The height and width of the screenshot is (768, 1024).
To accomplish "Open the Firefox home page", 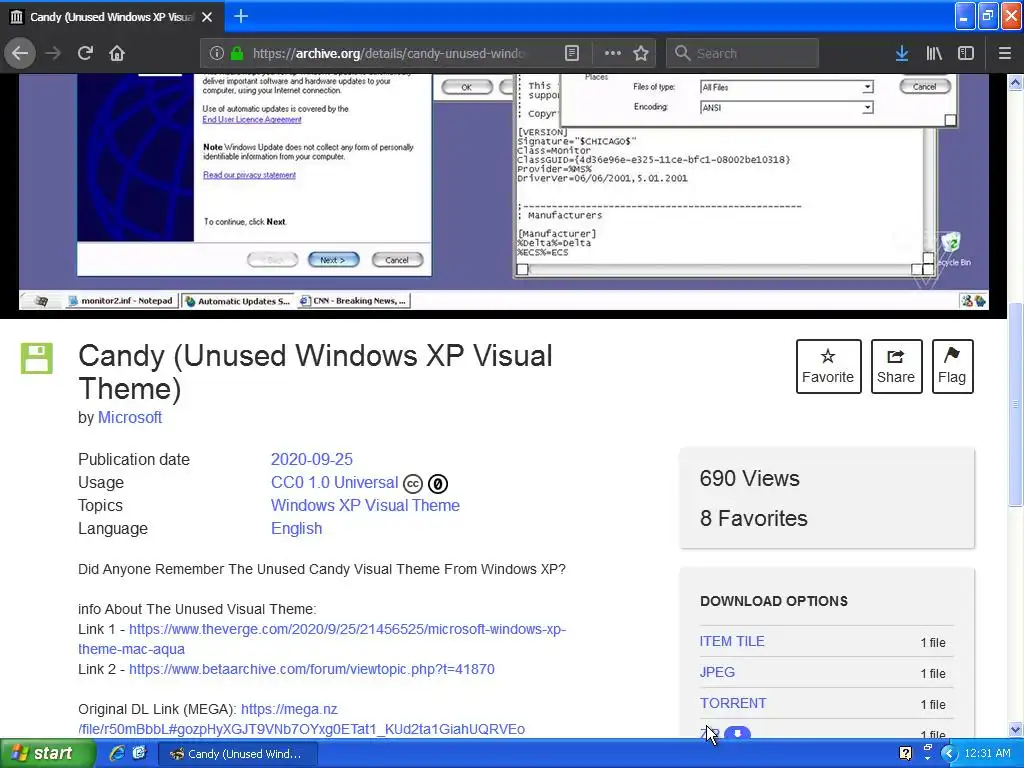I will (117, 53).
